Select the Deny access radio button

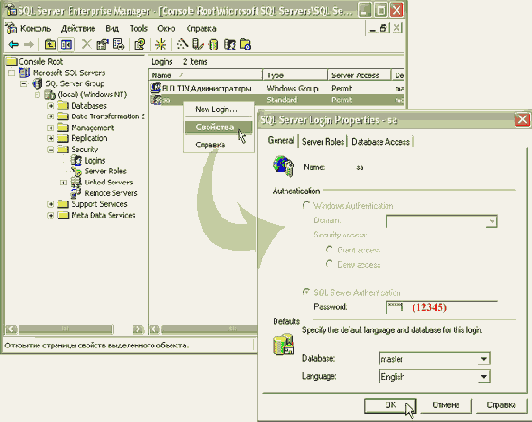pyautogui.click(x=329, y=264)
